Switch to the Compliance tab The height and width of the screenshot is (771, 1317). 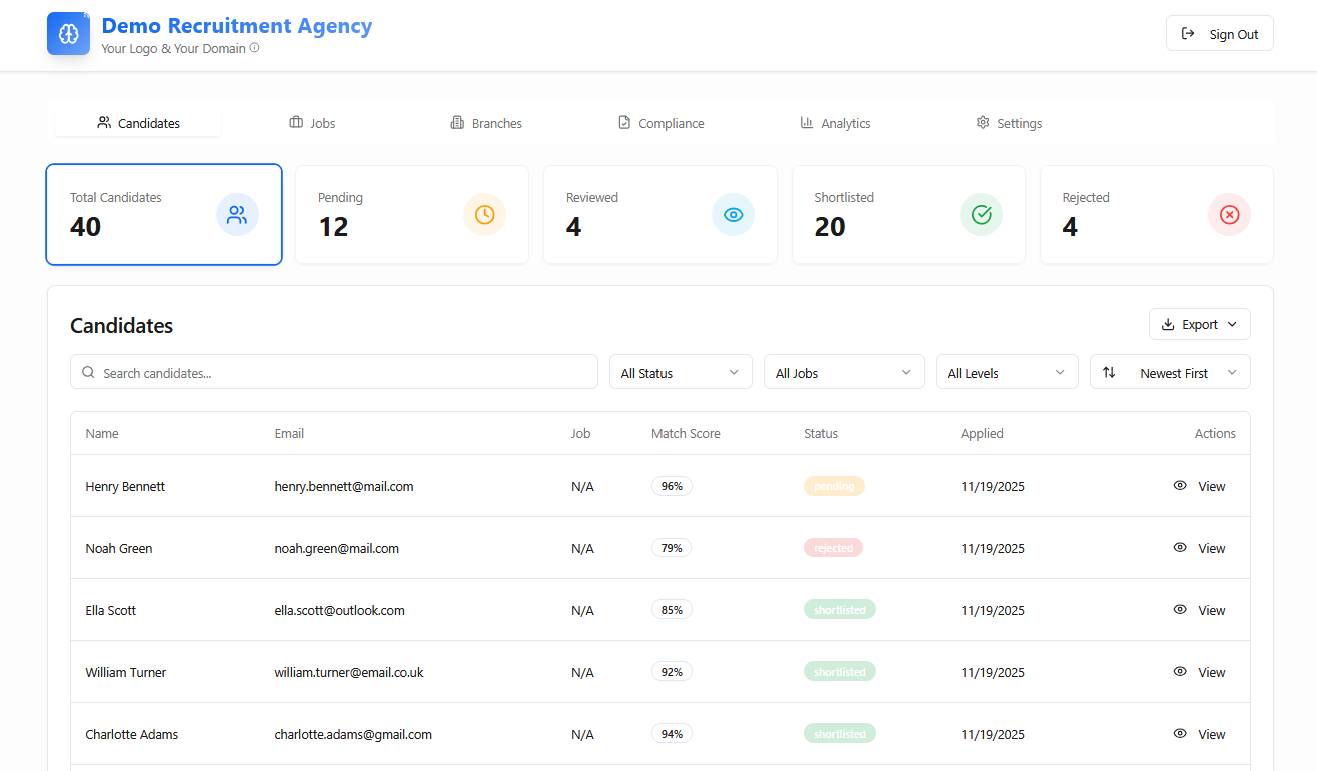point(661,123)
